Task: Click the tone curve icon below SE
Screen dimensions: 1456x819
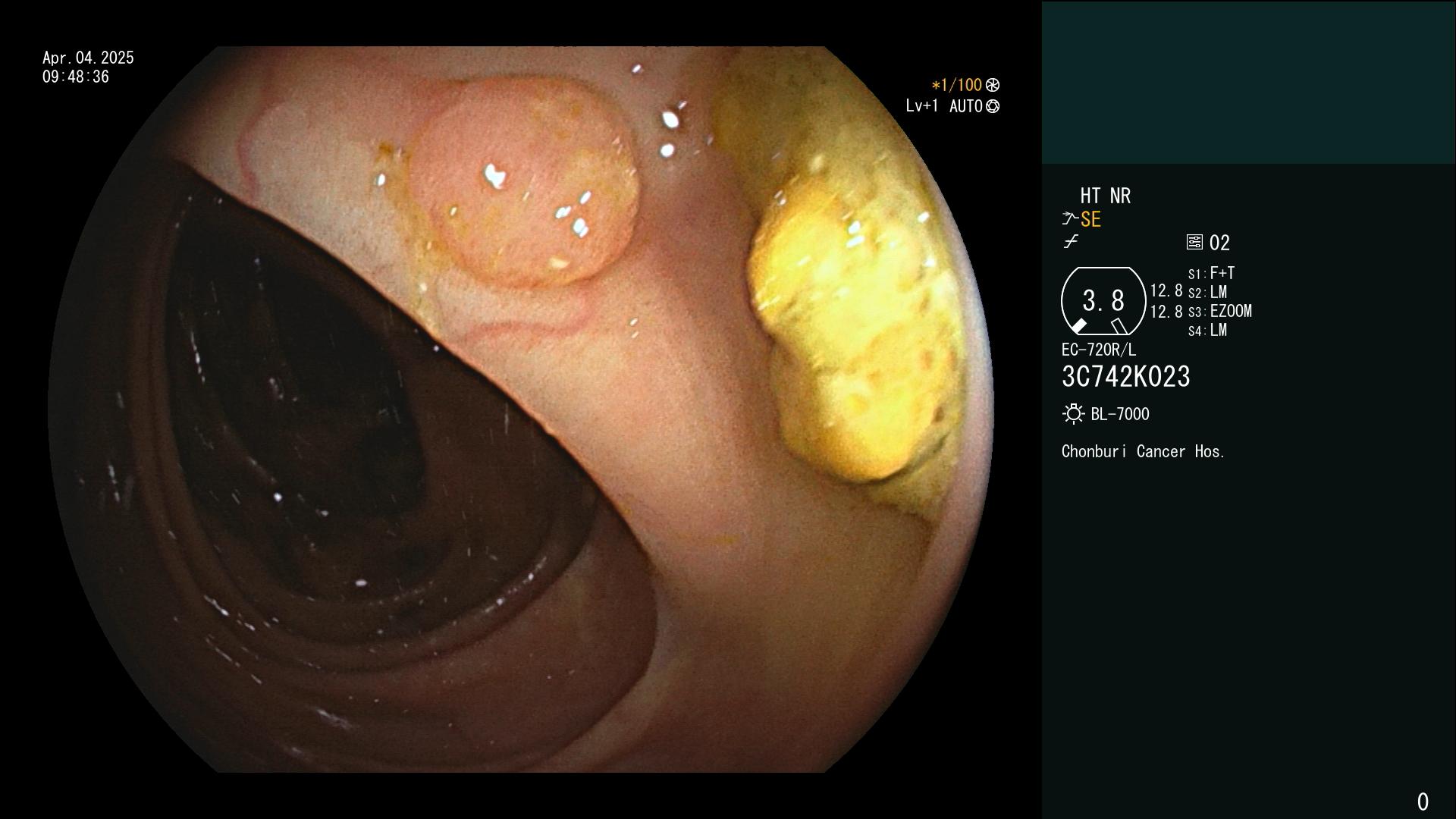Action: (1071, 242)
